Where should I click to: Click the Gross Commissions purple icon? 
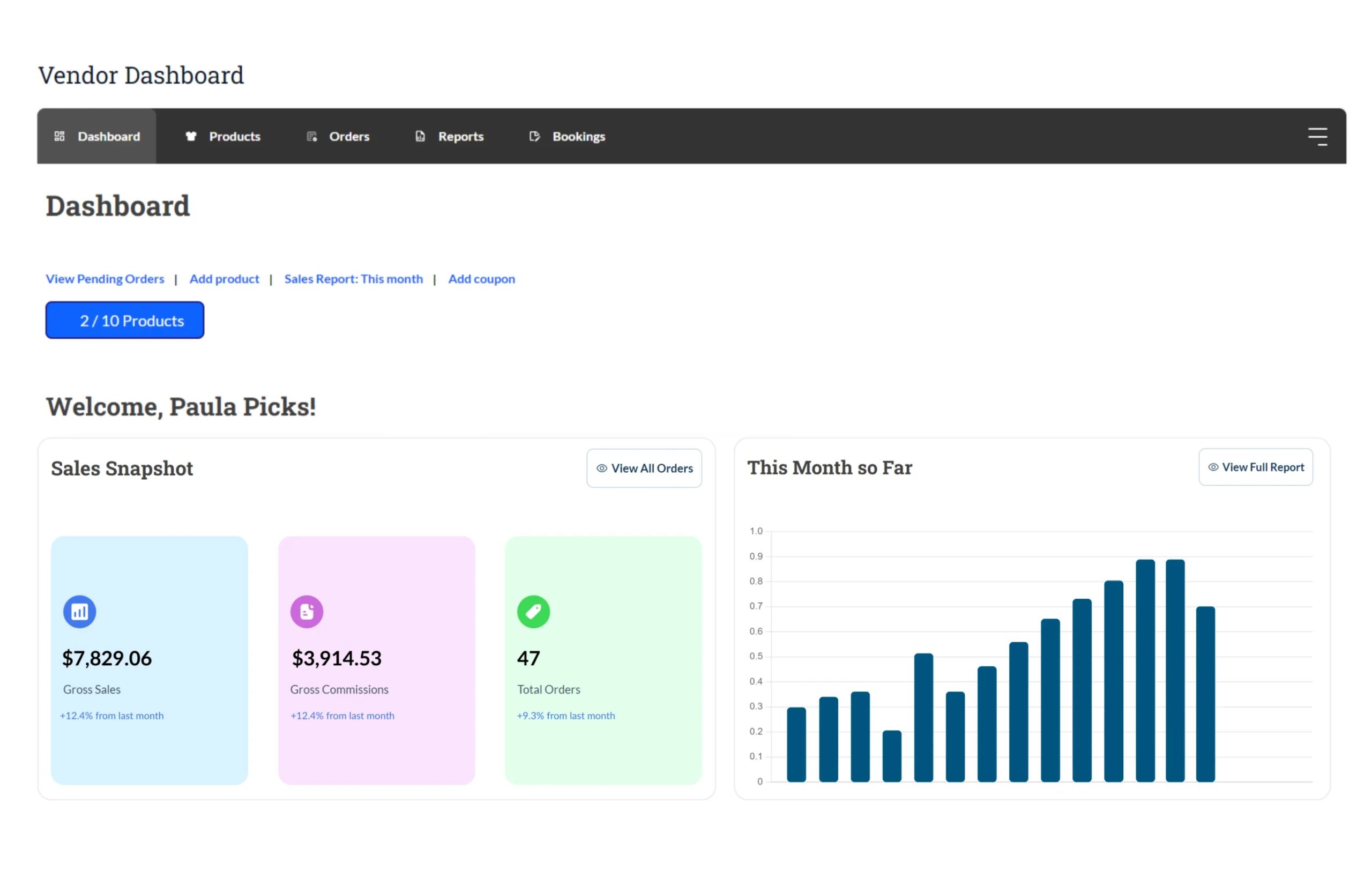pyautogui.click(x=307, y=611)
